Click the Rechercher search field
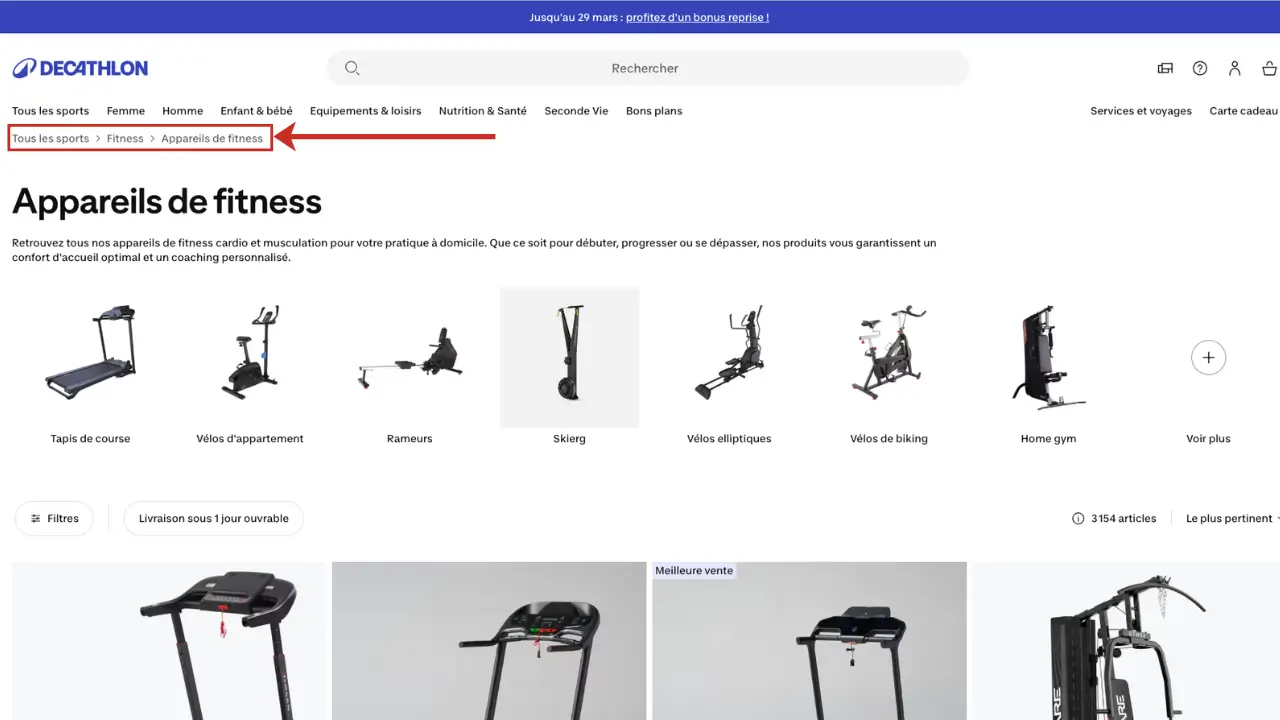This screenshot has height=720, width=1280. (648, 68)
